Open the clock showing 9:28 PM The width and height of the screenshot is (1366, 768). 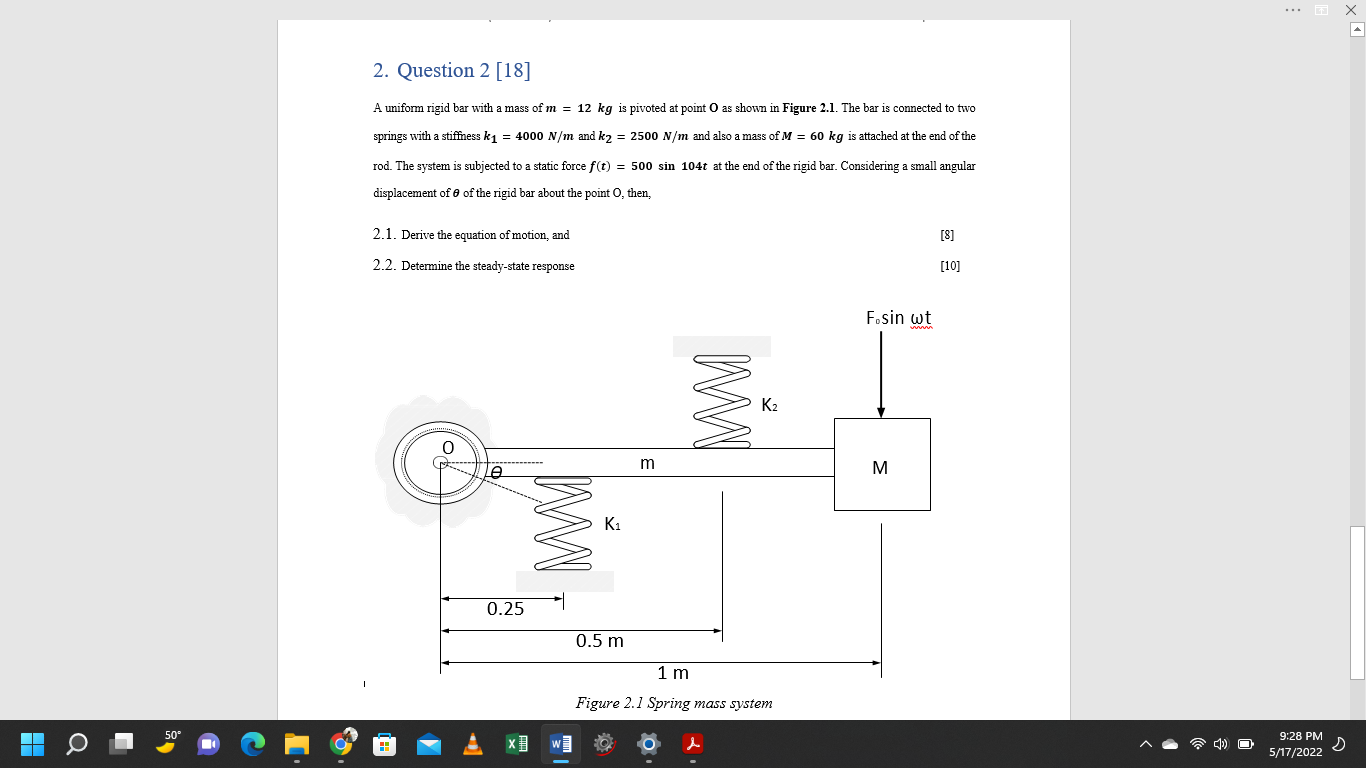tap(1295, 743)
